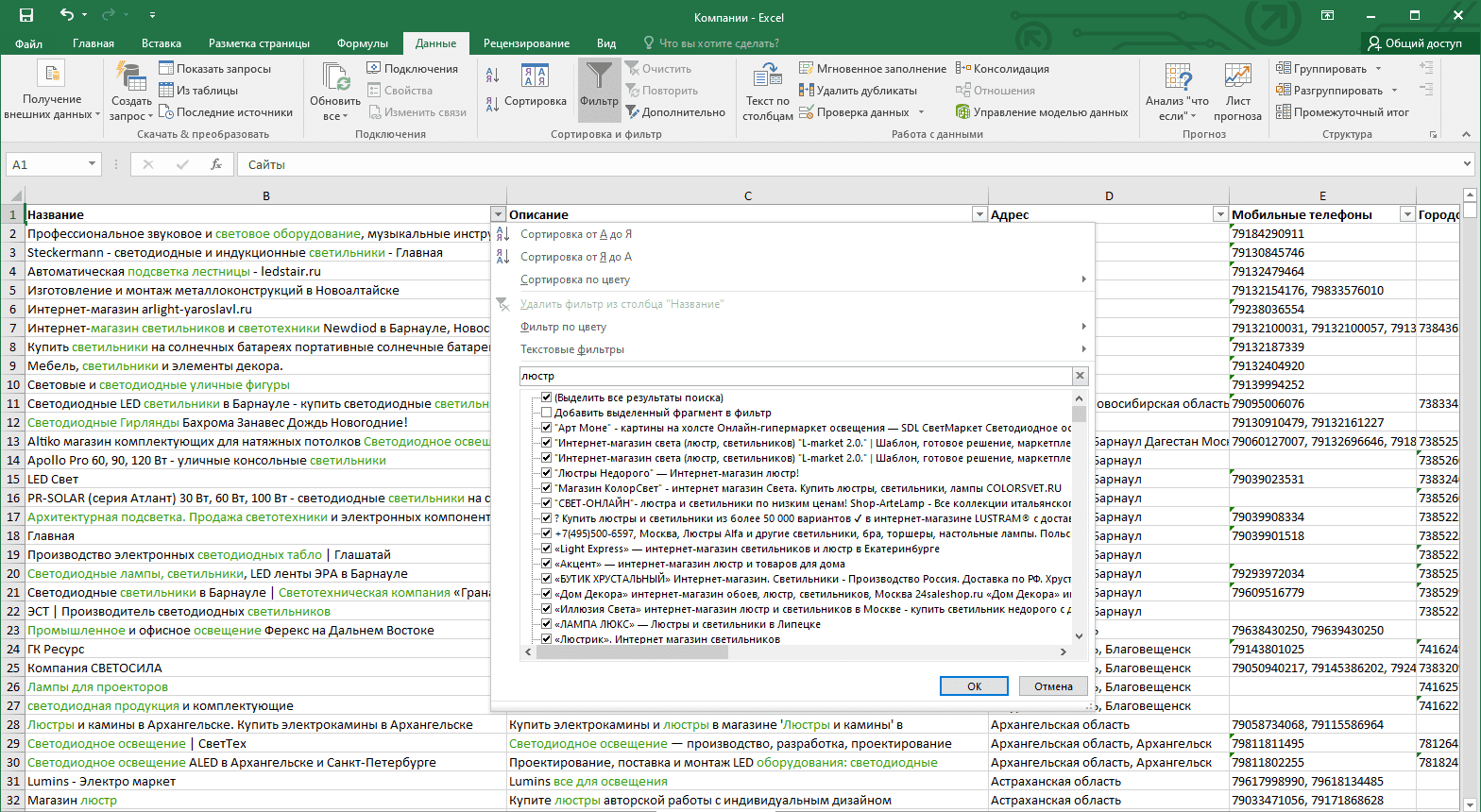Click Показать запросы
The image size is (1481, 812).
point(214,69)
